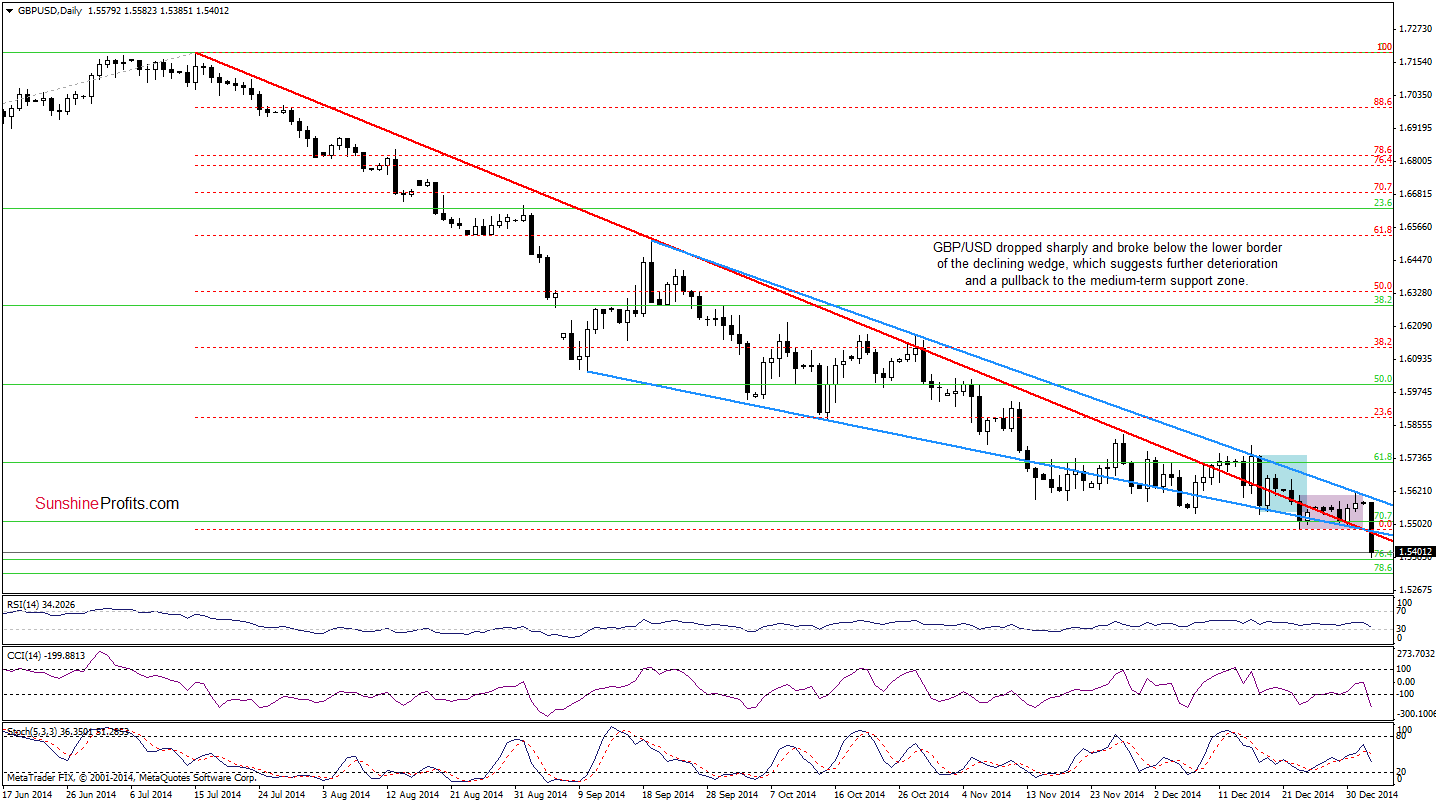The image size is (1436, 803).
Task: Click the 31 Aug 2014 date label
Action: click(x=539, y=794)
